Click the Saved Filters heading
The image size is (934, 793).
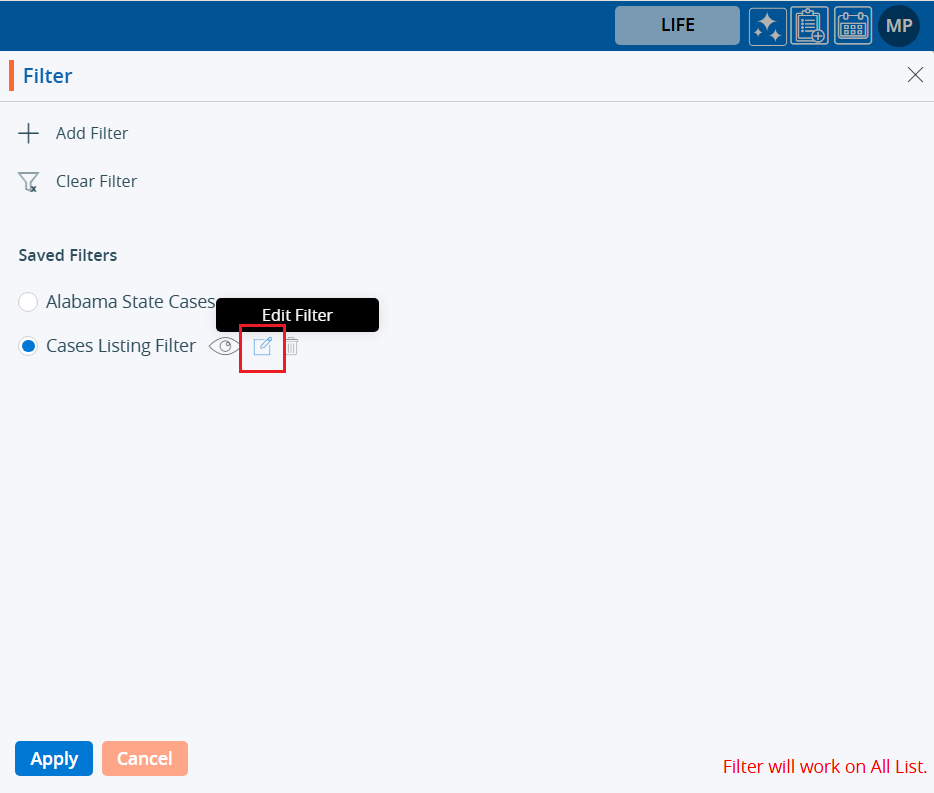pos(68,255)
